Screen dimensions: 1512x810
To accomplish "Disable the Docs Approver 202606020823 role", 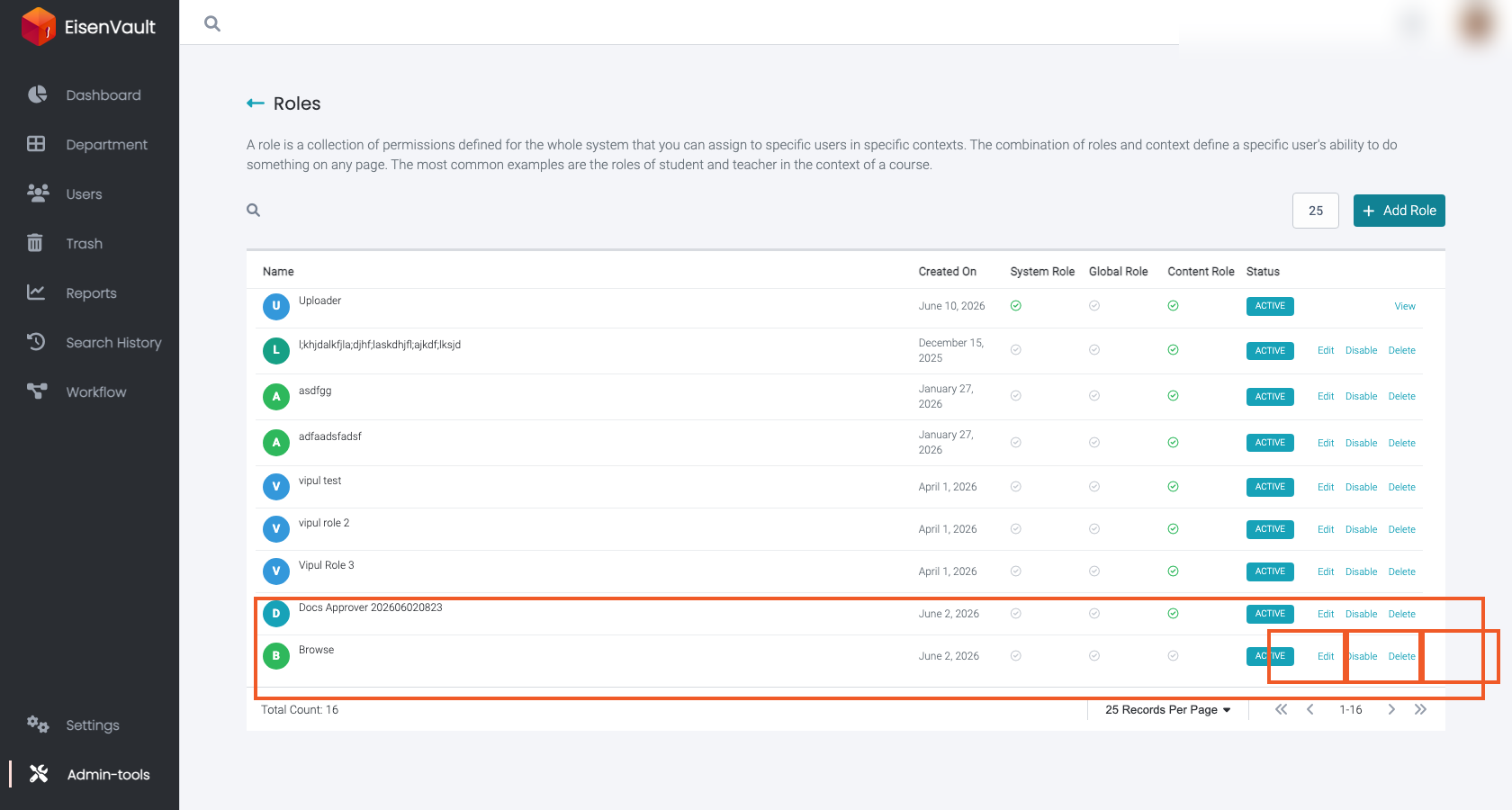I will pyautogui.click(x=1361, y=614).
